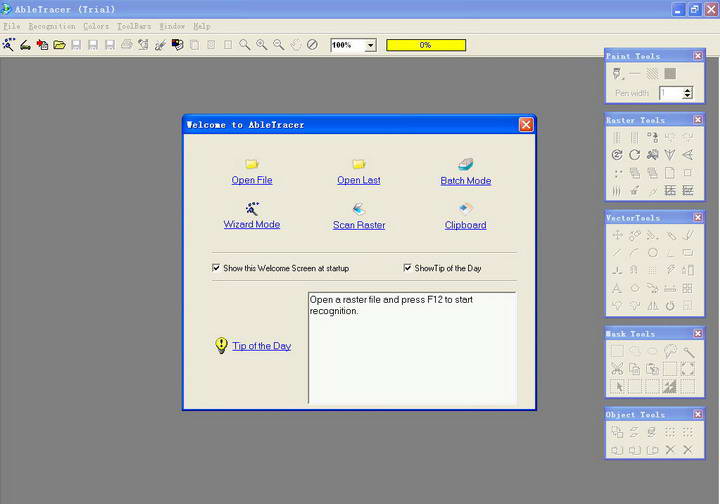Click the hand pan tool icon
Screen dimensions: 720x504
(296, 45)
